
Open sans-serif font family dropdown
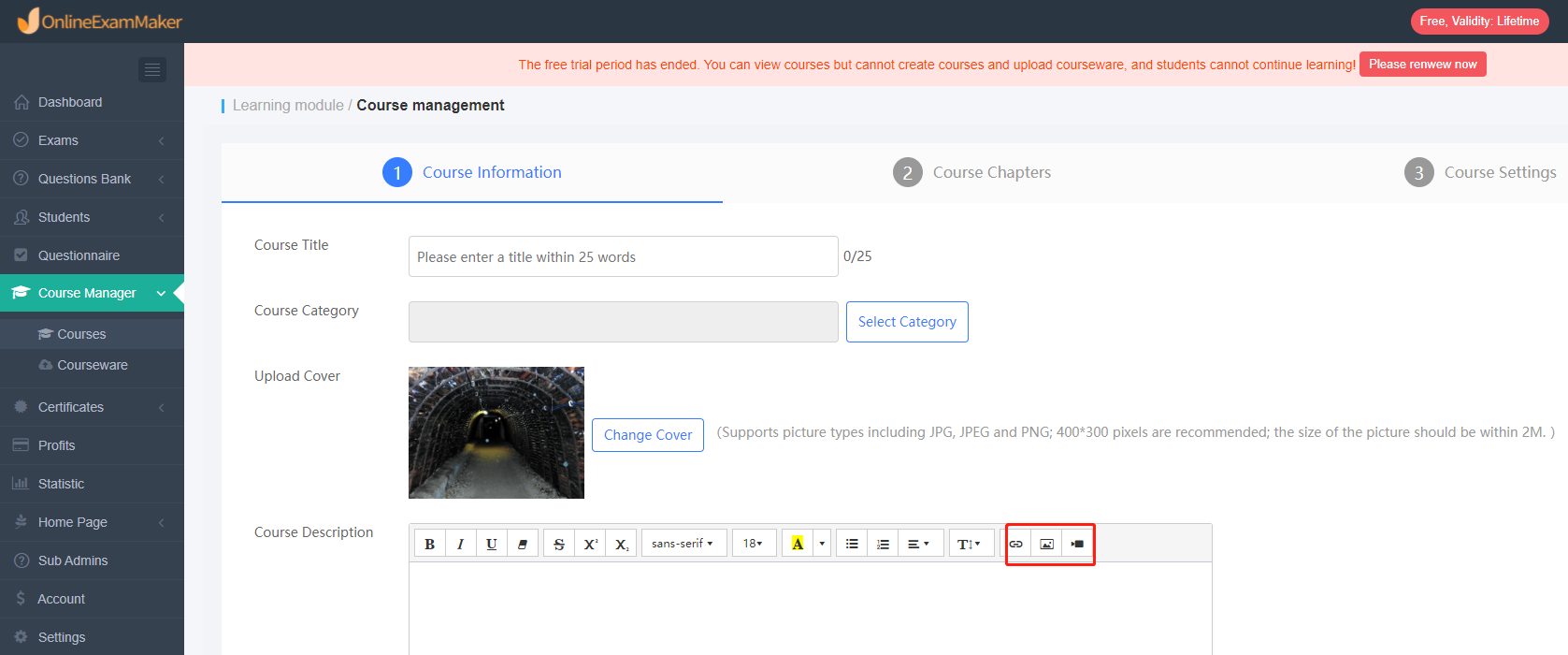(683, 544)
